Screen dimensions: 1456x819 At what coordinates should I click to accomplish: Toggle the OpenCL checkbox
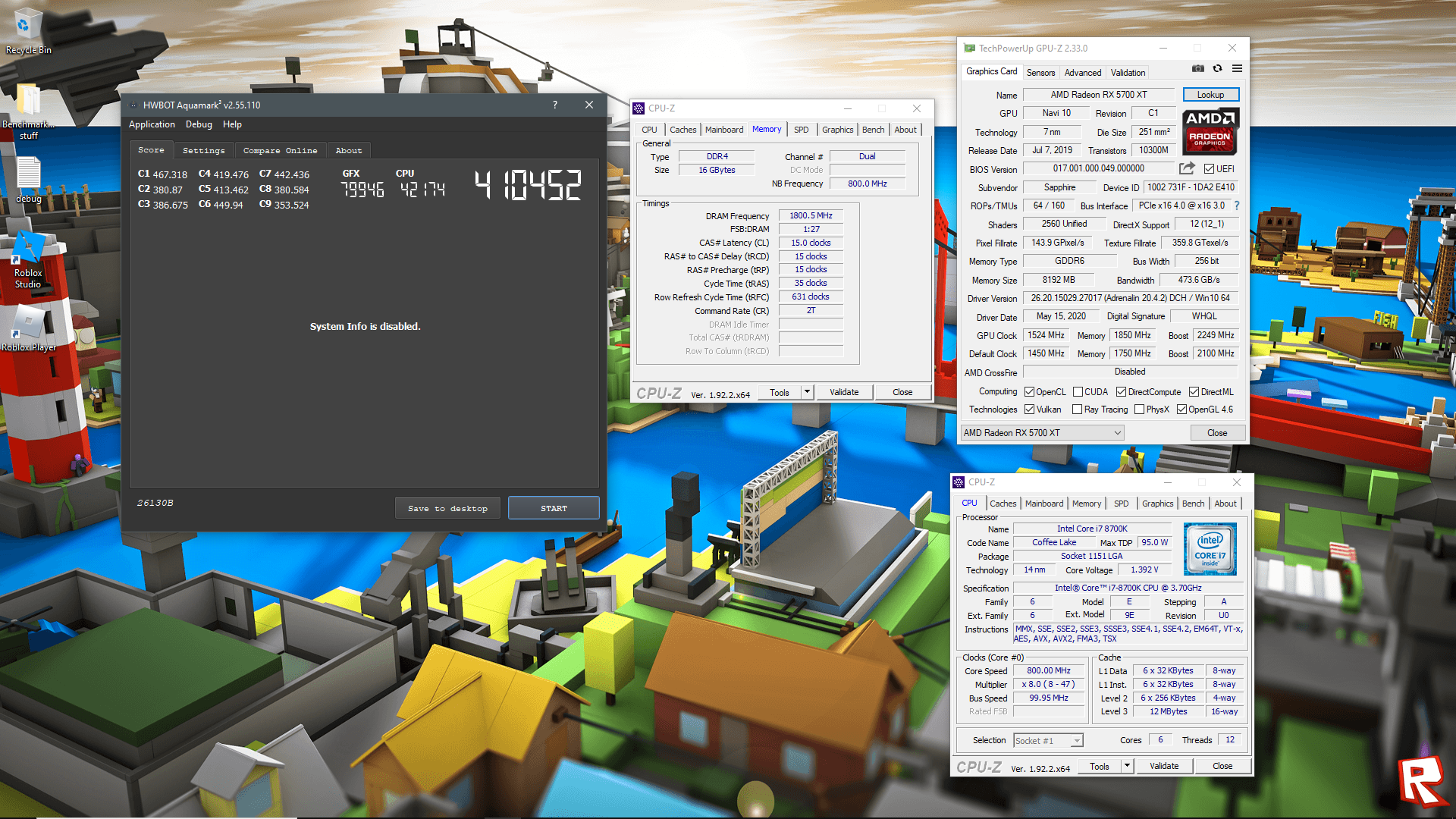coord(1029,392)
